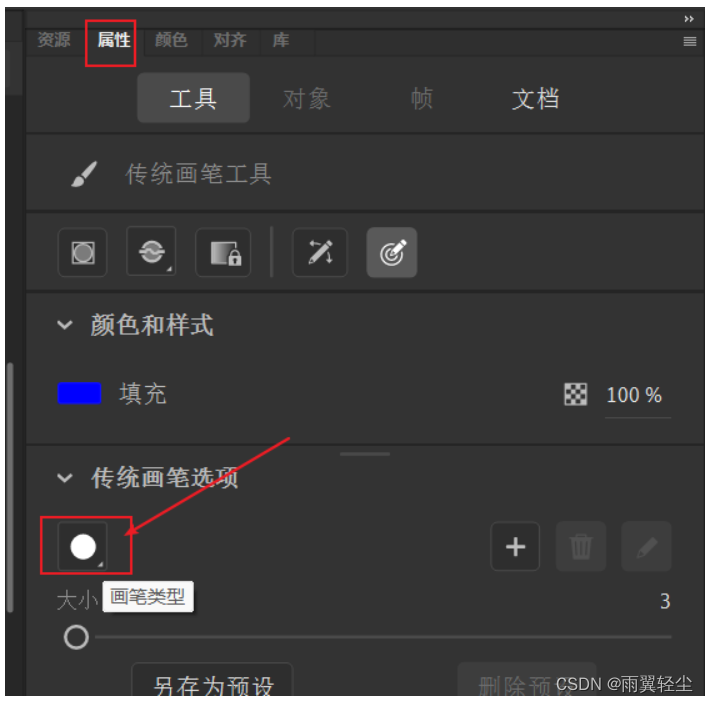The height and width of the screenshot is (703, 709).
Task: Click the highlighted stylus target icon
Action: (392, 252)
